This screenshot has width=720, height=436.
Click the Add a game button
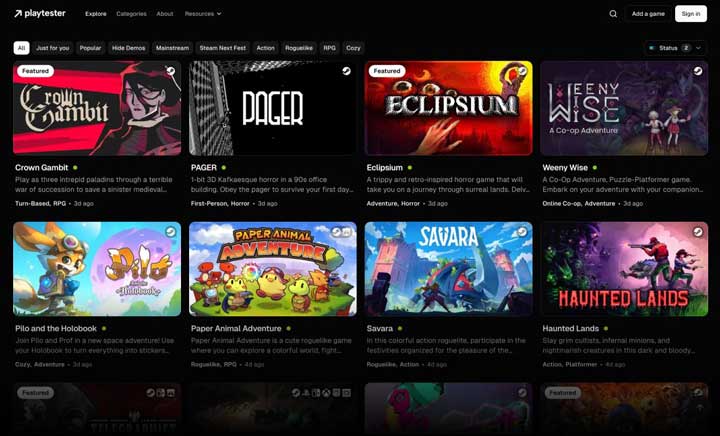coord(648,14)
